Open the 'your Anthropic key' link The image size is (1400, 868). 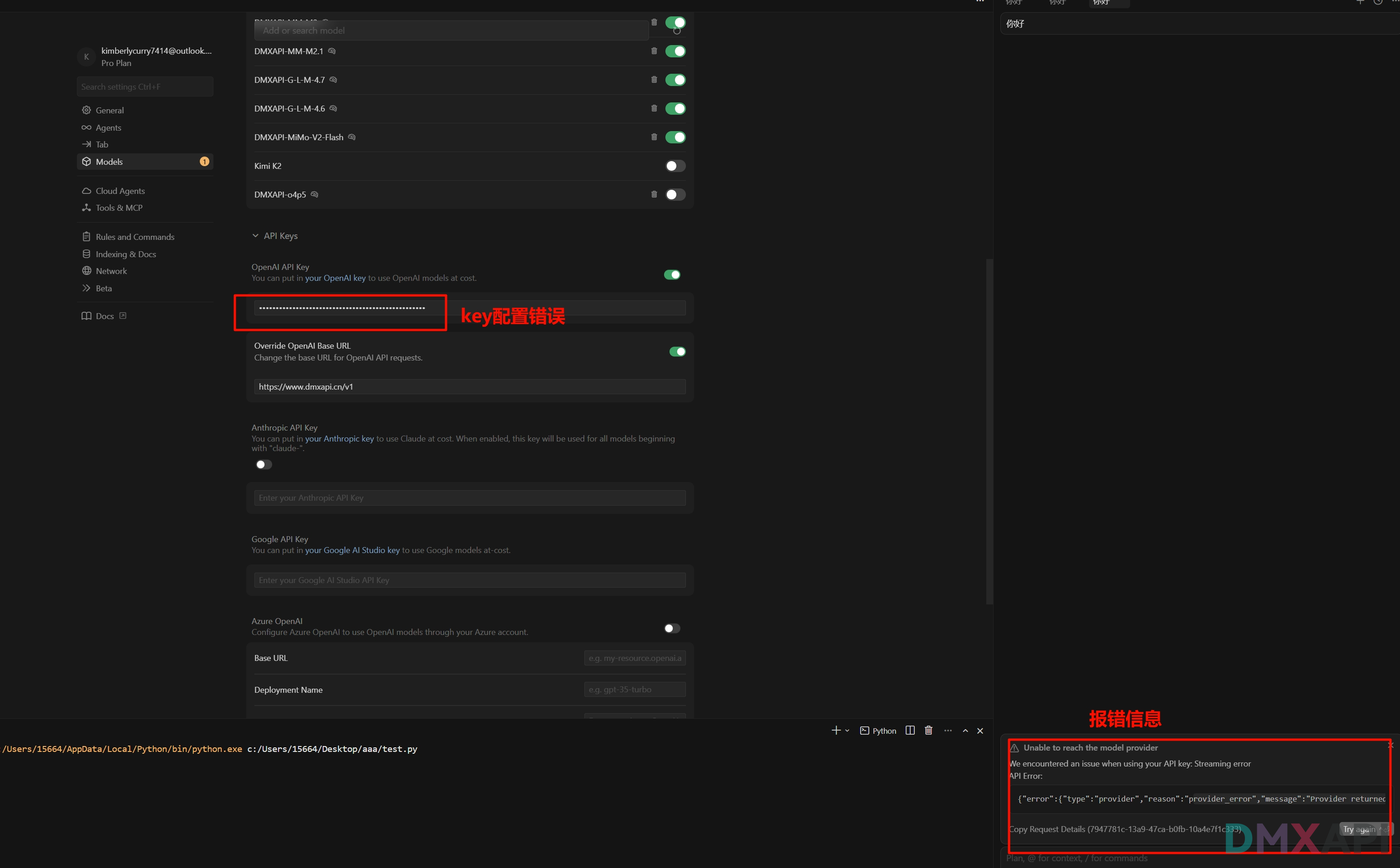(339, 439)
